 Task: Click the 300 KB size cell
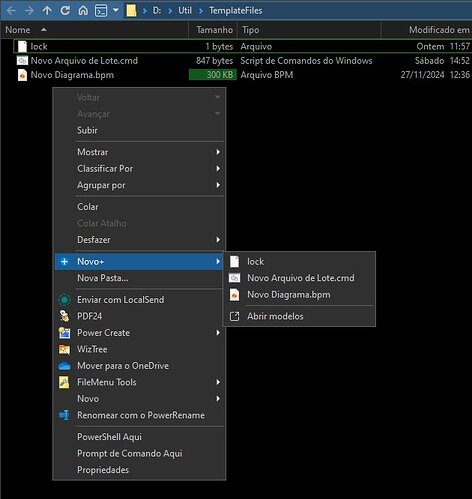213,75
